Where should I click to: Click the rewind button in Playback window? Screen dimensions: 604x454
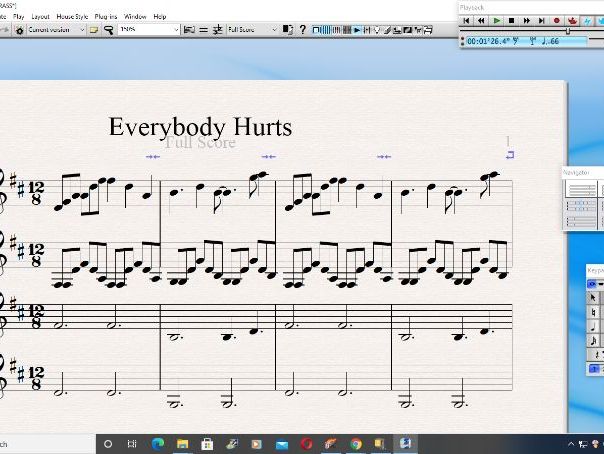(481, 21)
